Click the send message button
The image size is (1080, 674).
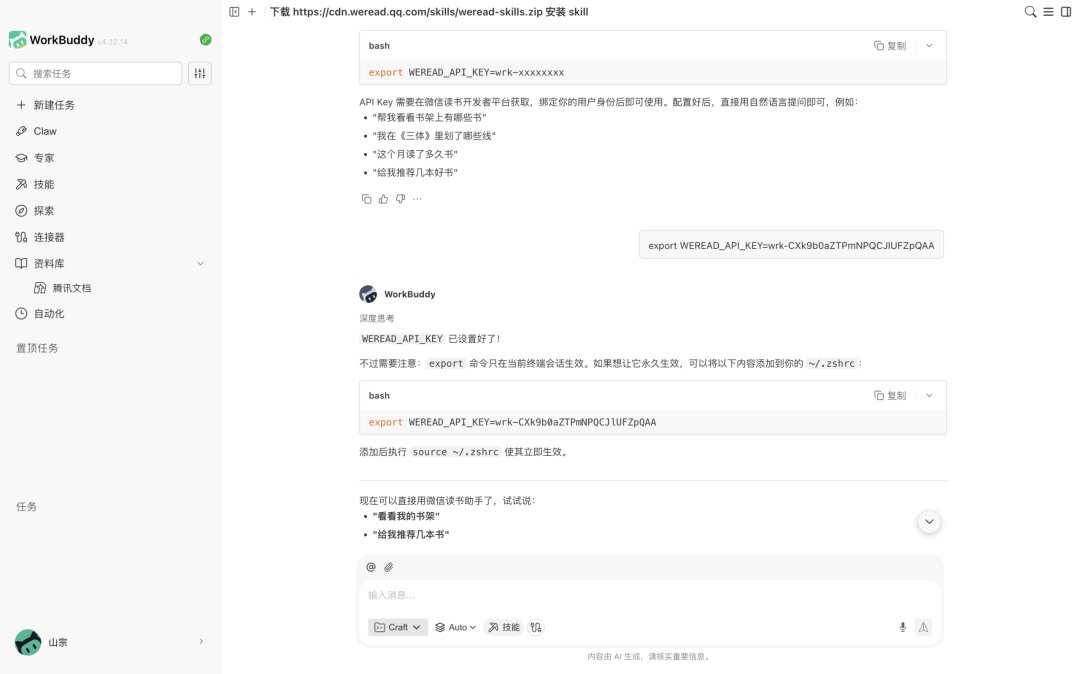[923, 627]
